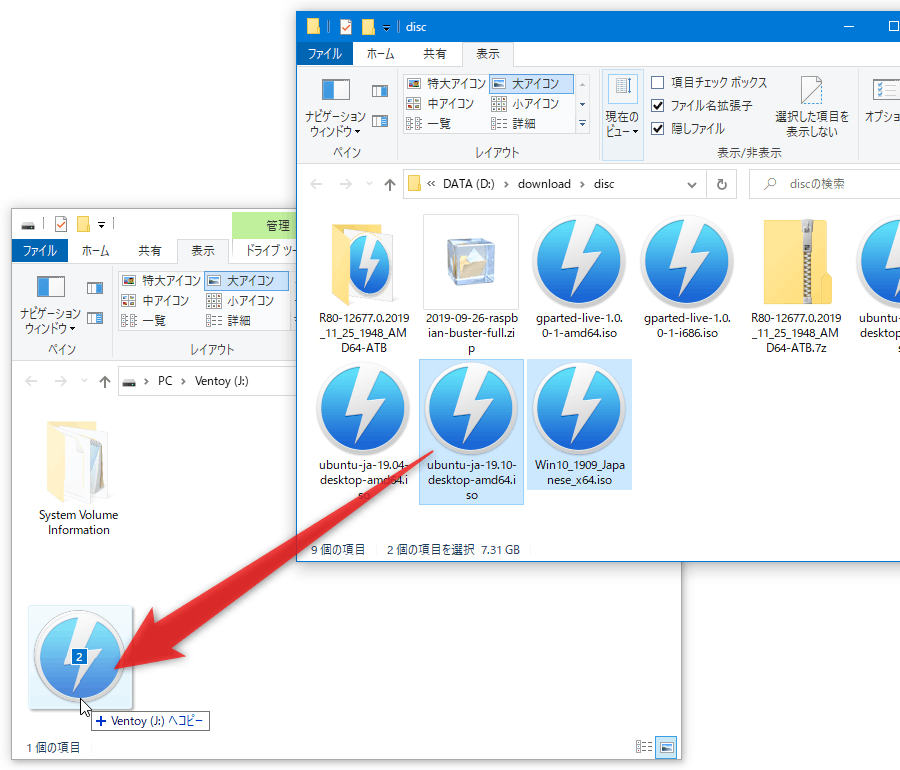Toggle 項目チェック ボックス checkbox

pyautogui.click(x=658, y=83)
